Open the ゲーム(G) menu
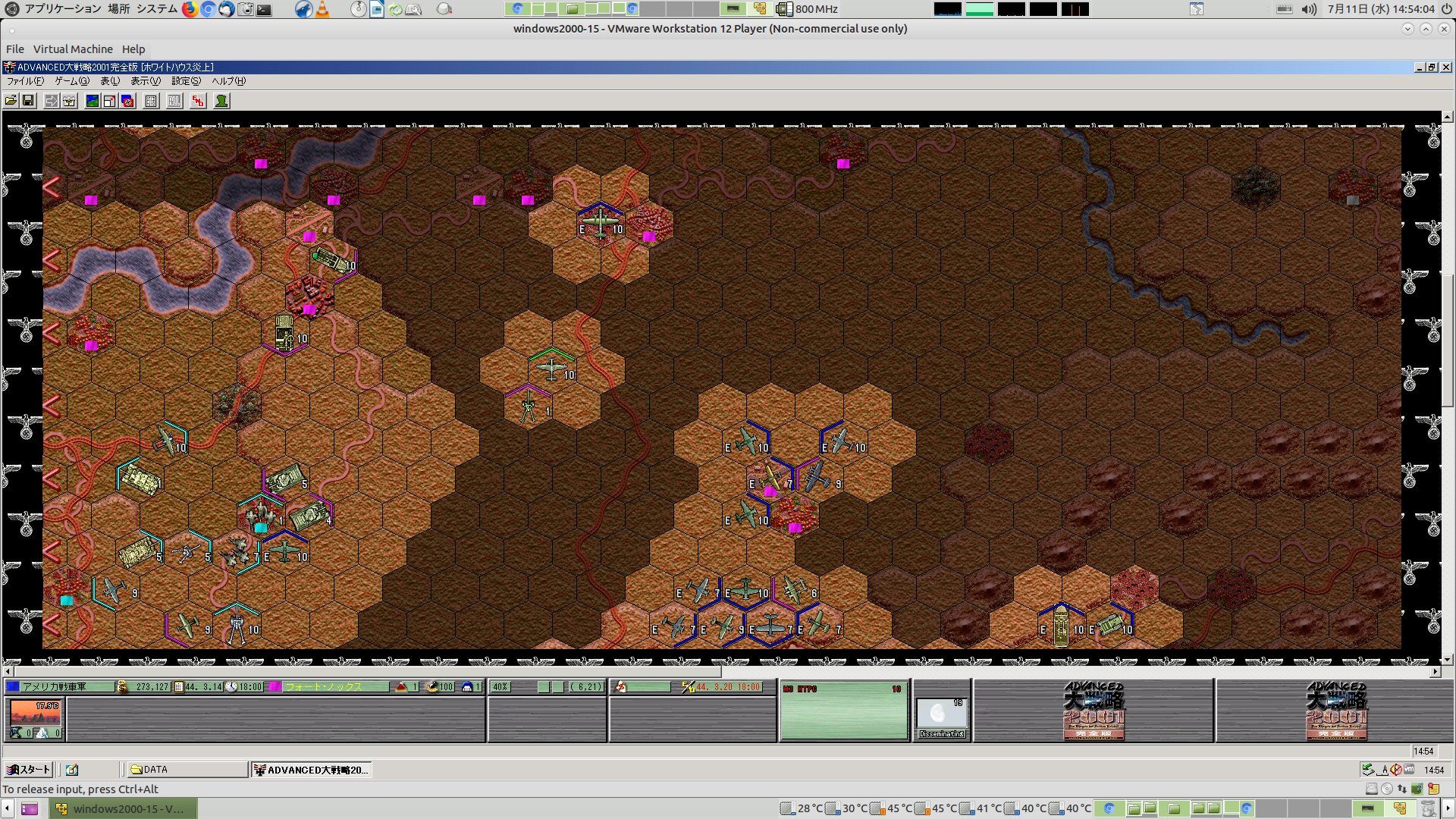 tap(71, 81)
